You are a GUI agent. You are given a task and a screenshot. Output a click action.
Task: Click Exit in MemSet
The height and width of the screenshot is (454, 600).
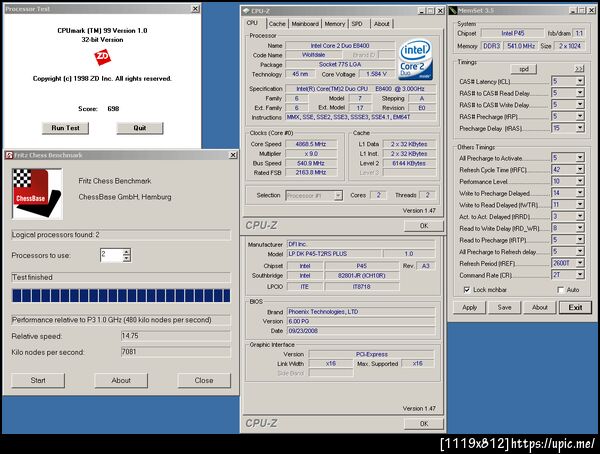(x=575, y=307)
